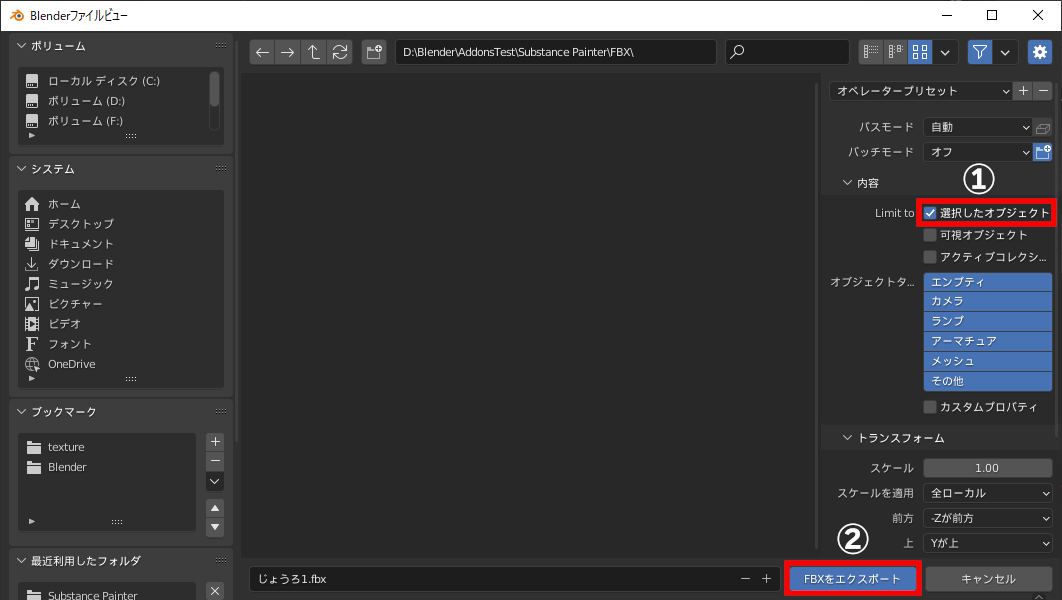
Task: Add new operator preset
Action: click(1023, 91)
